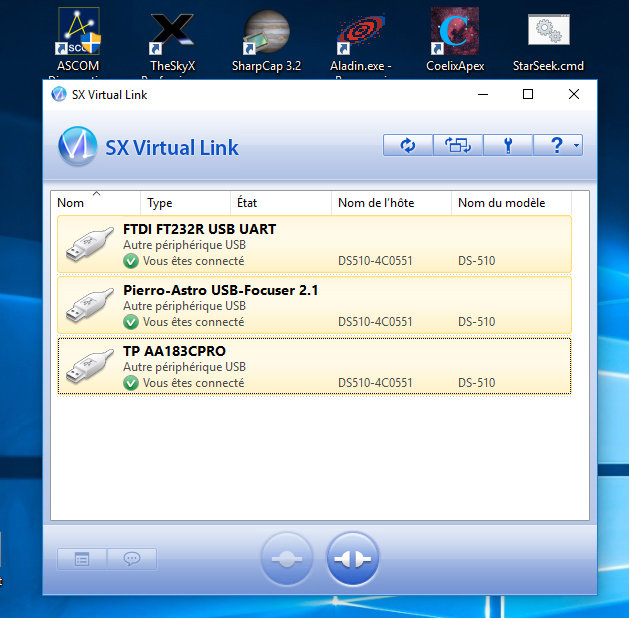The image size is (629, 618).
Task: Click model DS-510 in TP AA183CPRO row
Action: pos(477,383)
